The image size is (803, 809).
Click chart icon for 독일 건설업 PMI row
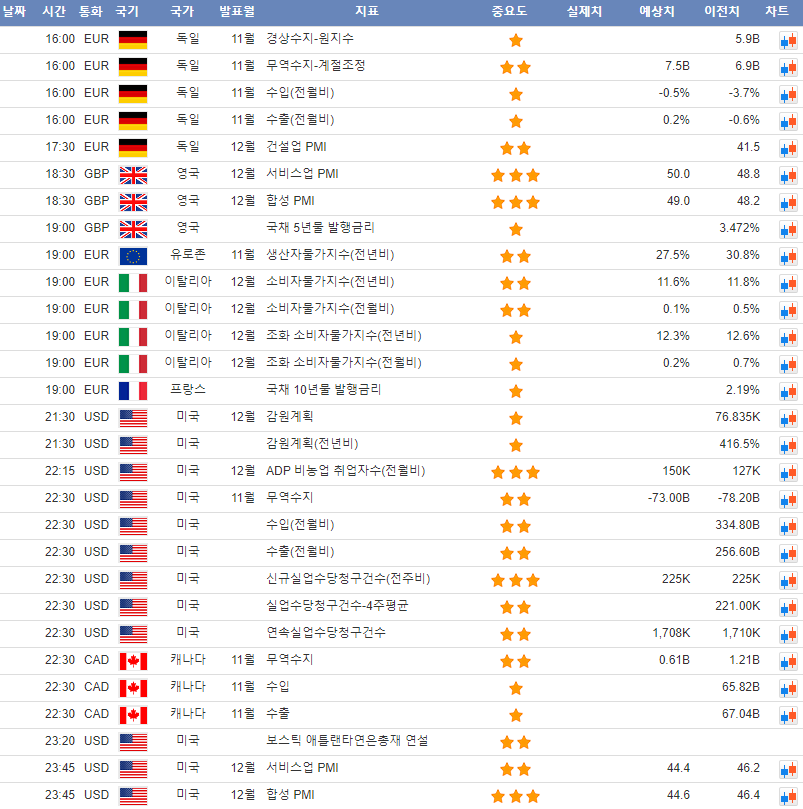[x=788, y=147]
